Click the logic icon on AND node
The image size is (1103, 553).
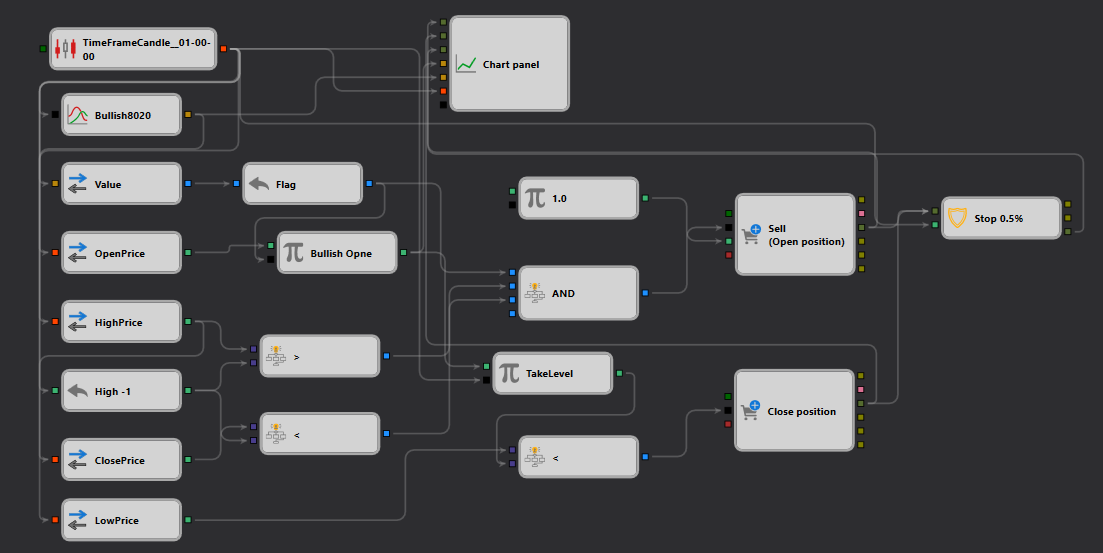click(x=535, y=293)
